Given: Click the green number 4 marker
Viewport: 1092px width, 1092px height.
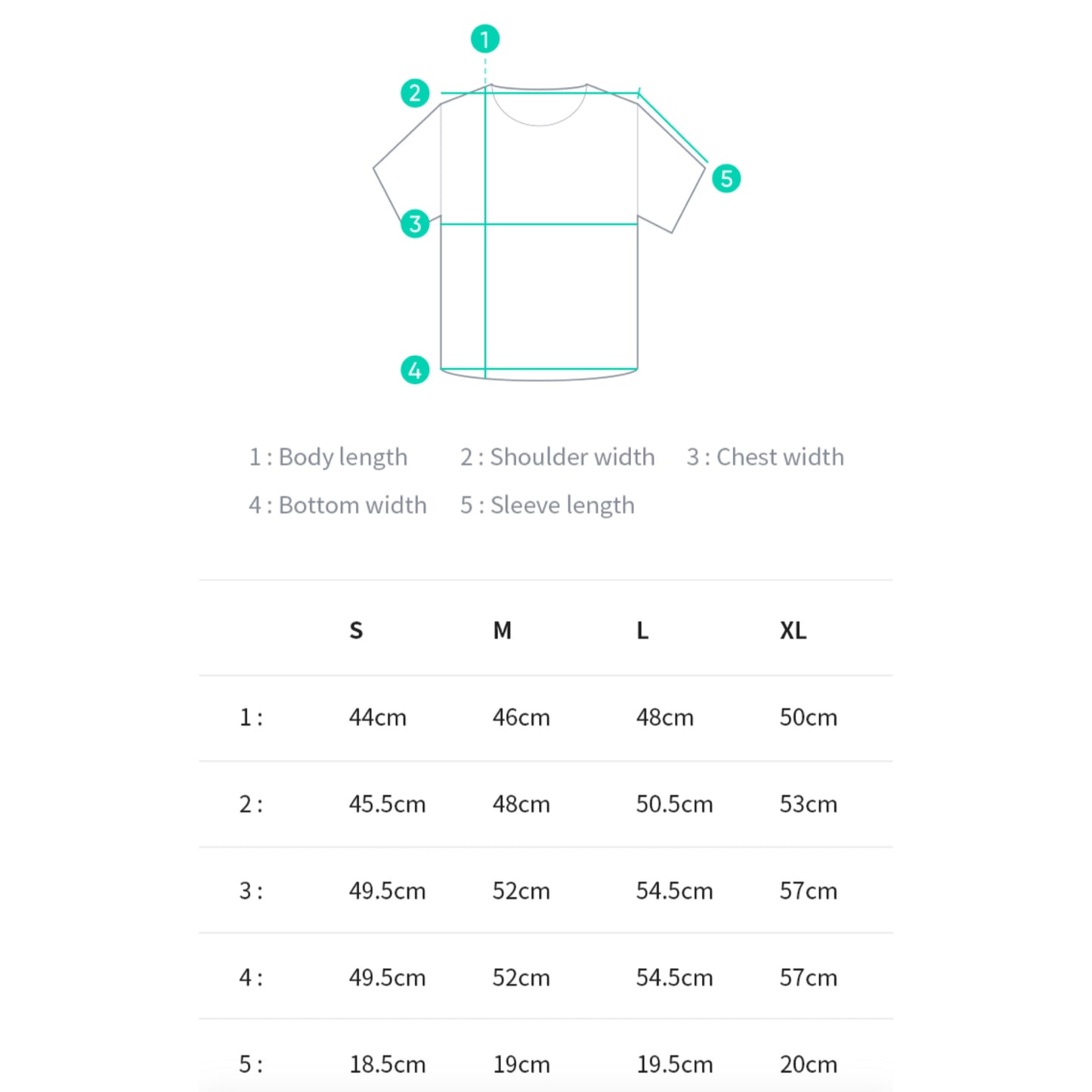Looking at the screenshot, I should pos(415,370).
